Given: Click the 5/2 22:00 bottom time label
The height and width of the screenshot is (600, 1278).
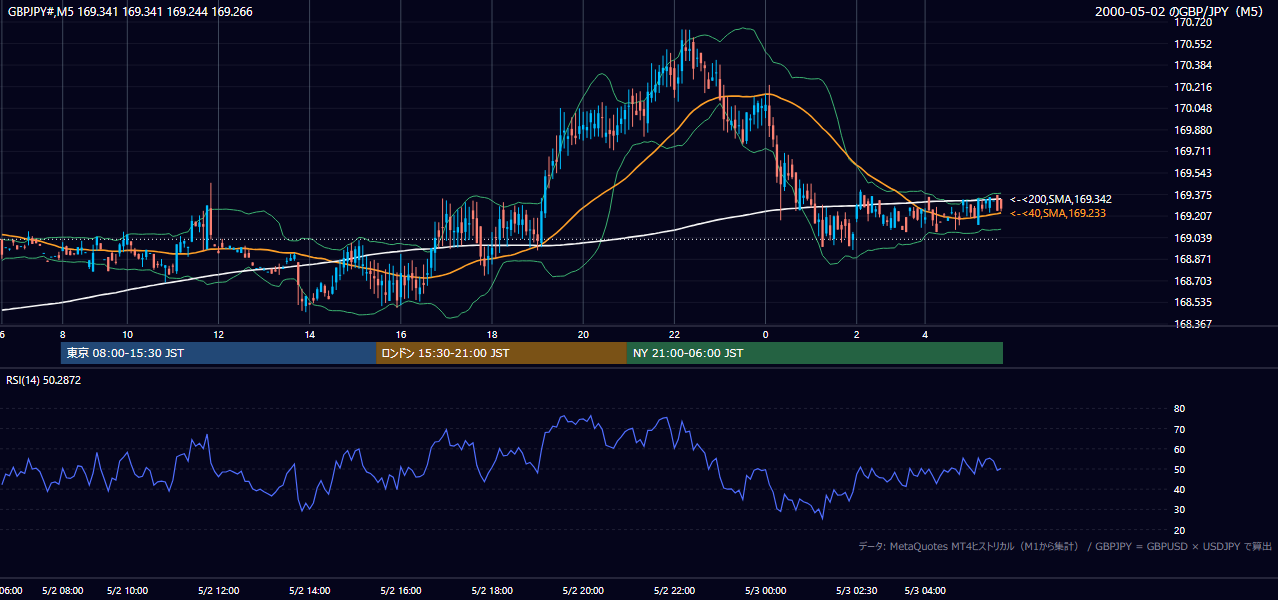Looking at the screenshot, I should pos(675,591).
